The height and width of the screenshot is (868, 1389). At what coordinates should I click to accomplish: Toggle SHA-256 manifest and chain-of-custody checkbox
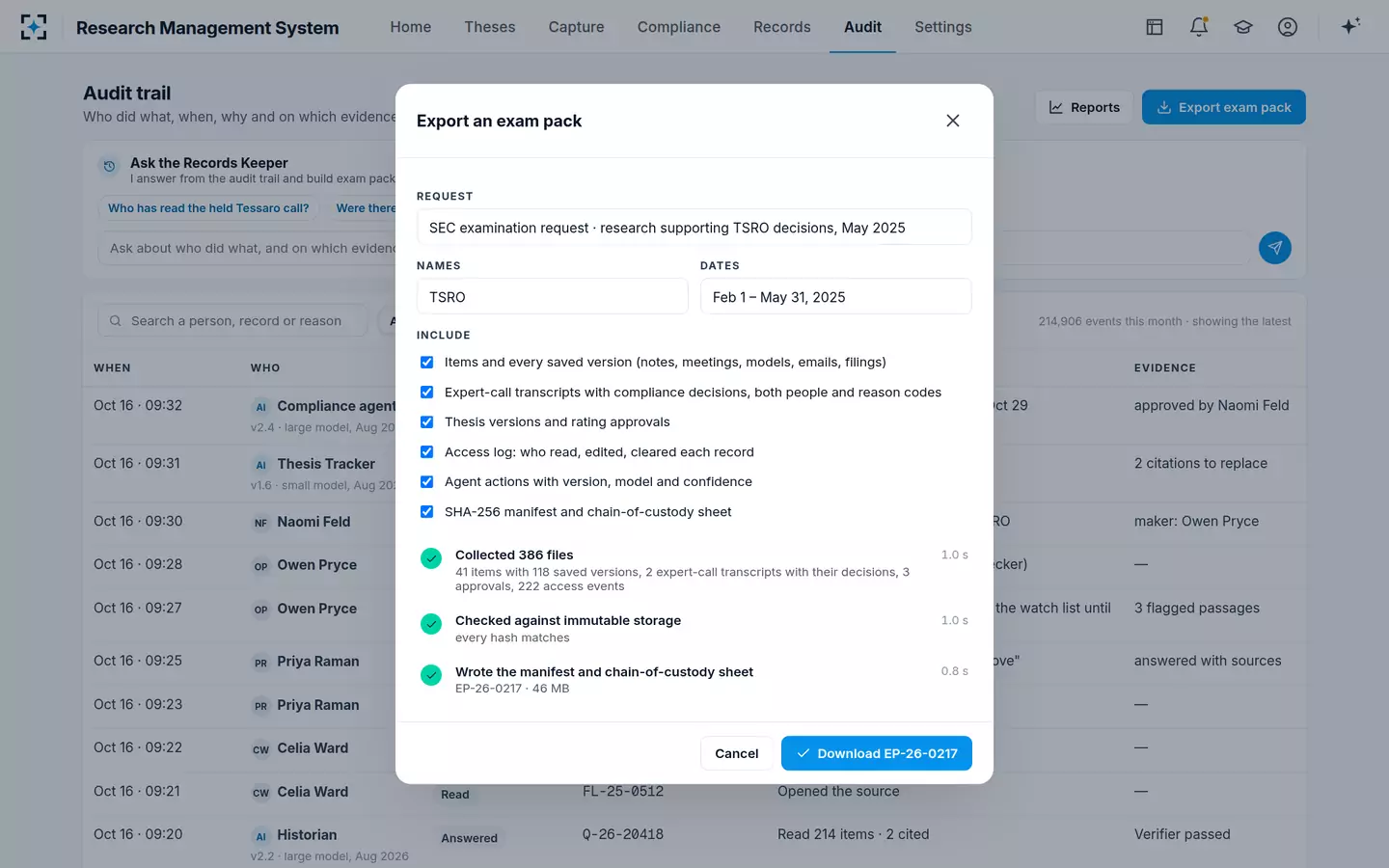coord(426,512)
